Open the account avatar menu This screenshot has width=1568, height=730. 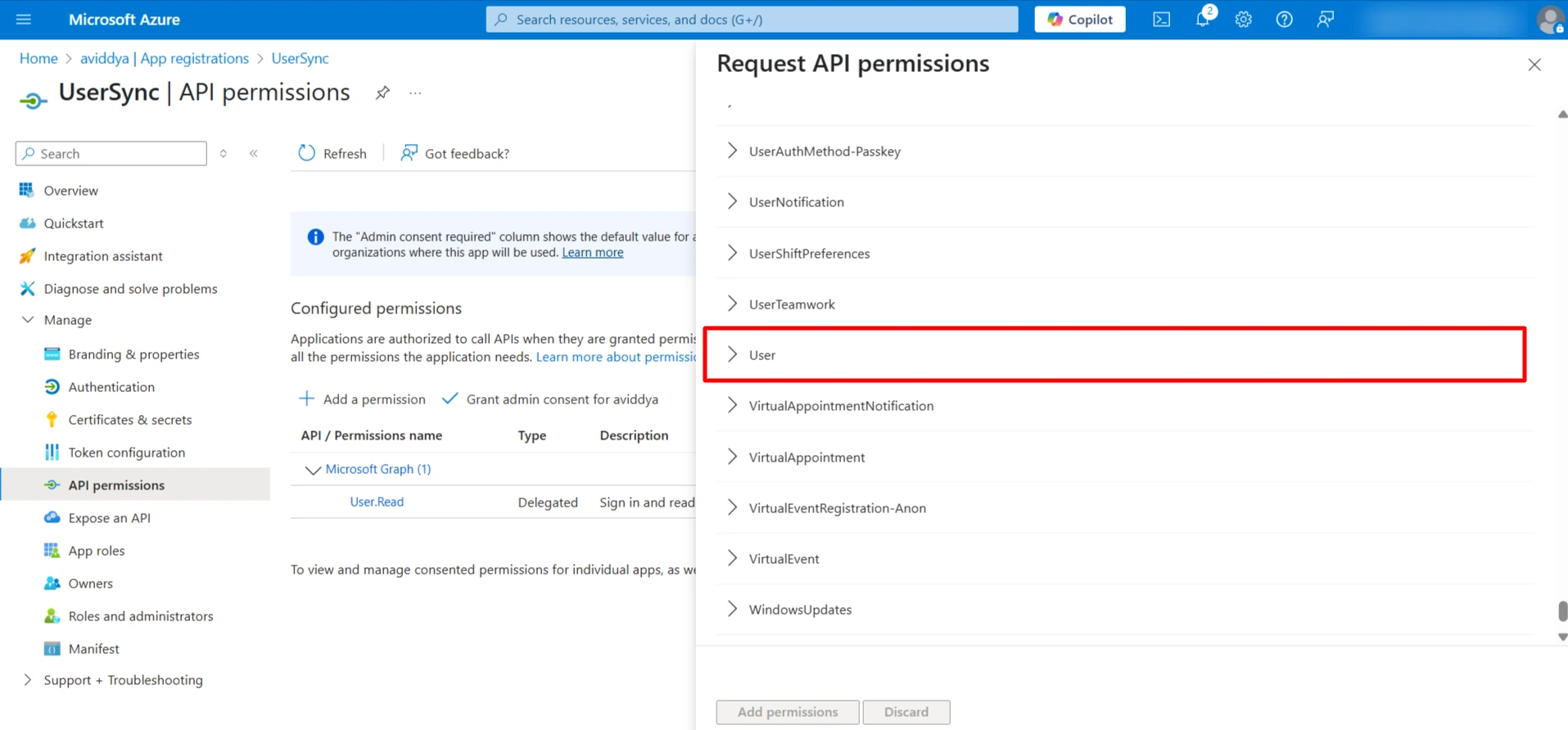point(1550,19)
